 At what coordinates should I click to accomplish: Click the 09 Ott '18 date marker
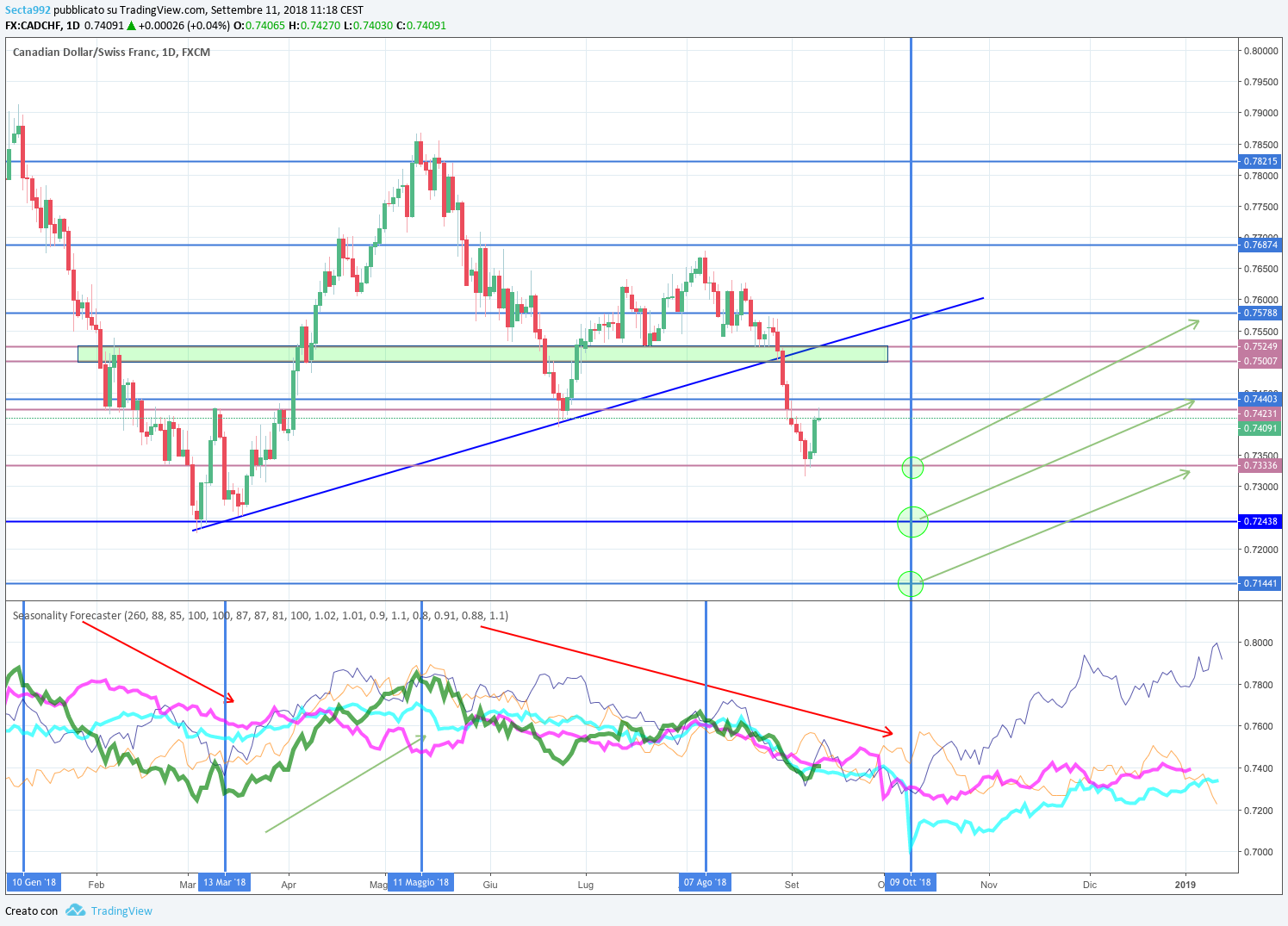point(911,882)
